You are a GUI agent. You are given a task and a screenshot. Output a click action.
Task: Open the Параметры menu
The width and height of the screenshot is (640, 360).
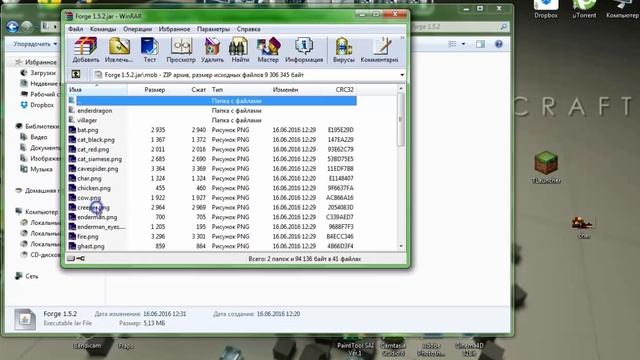[x=213, y=29]
